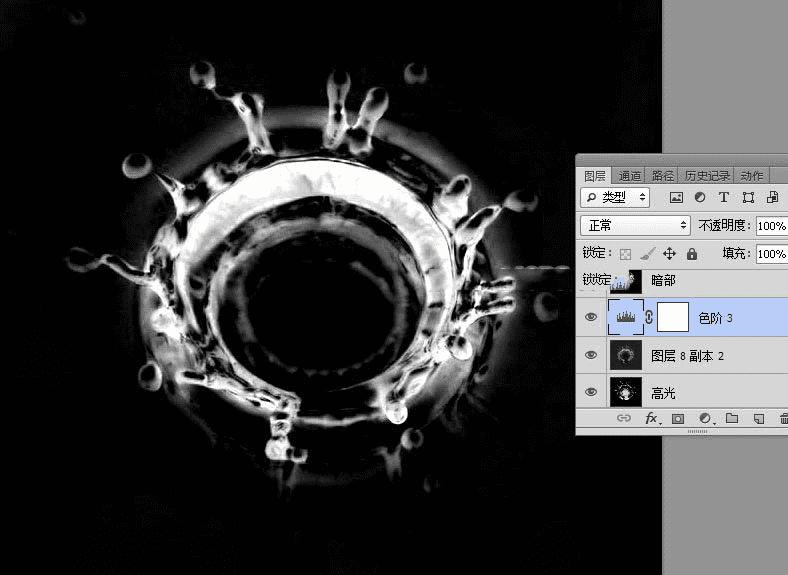The width and height of the screenshot is (788, 575).
Task: Click the white layer mask thumbnail of 色阶 3
Action: [x=673, y=318]
